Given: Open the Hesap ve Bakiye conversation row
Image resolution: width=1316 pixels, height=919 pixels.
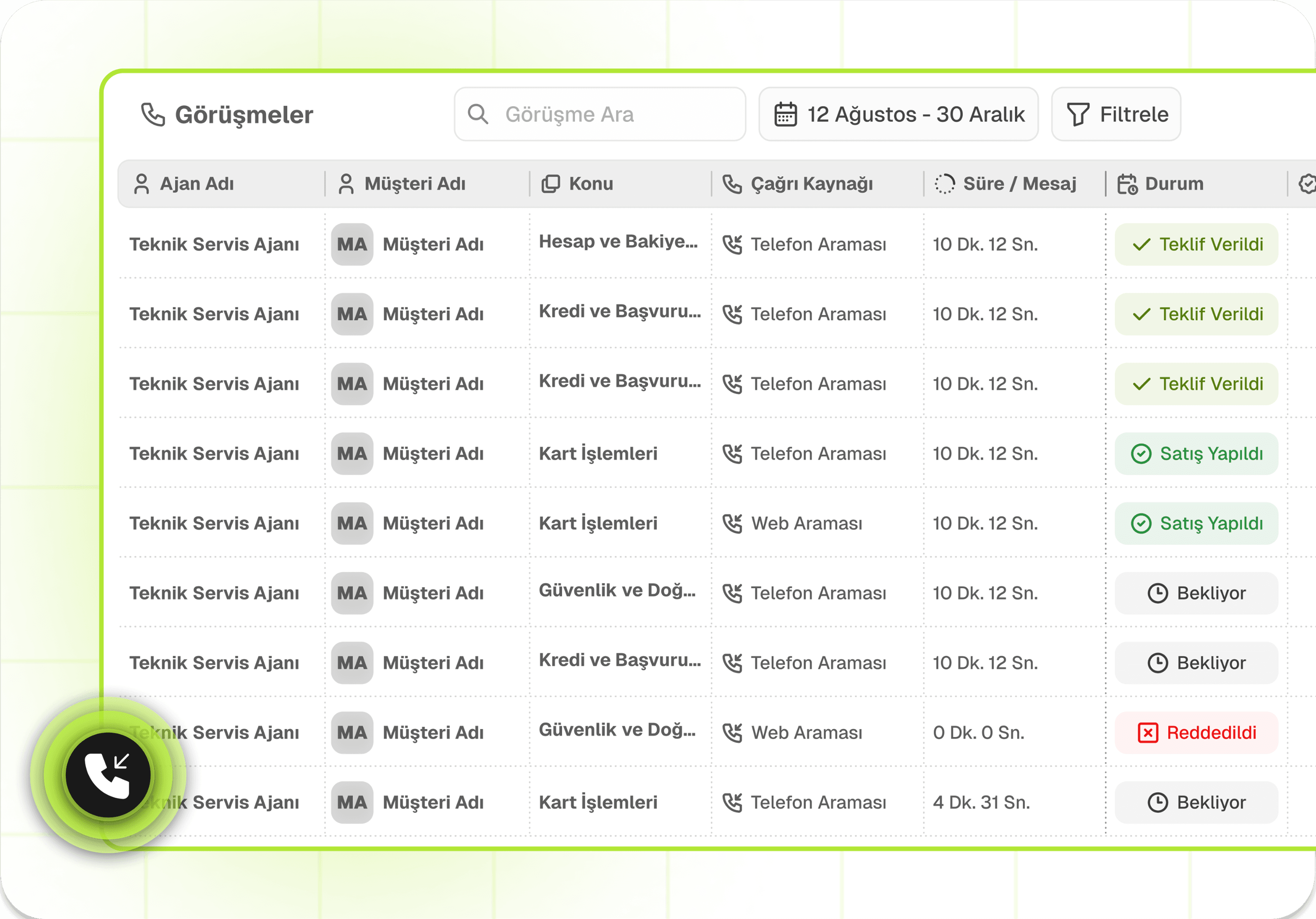Looking at the screenshot, I should [618, 242].
